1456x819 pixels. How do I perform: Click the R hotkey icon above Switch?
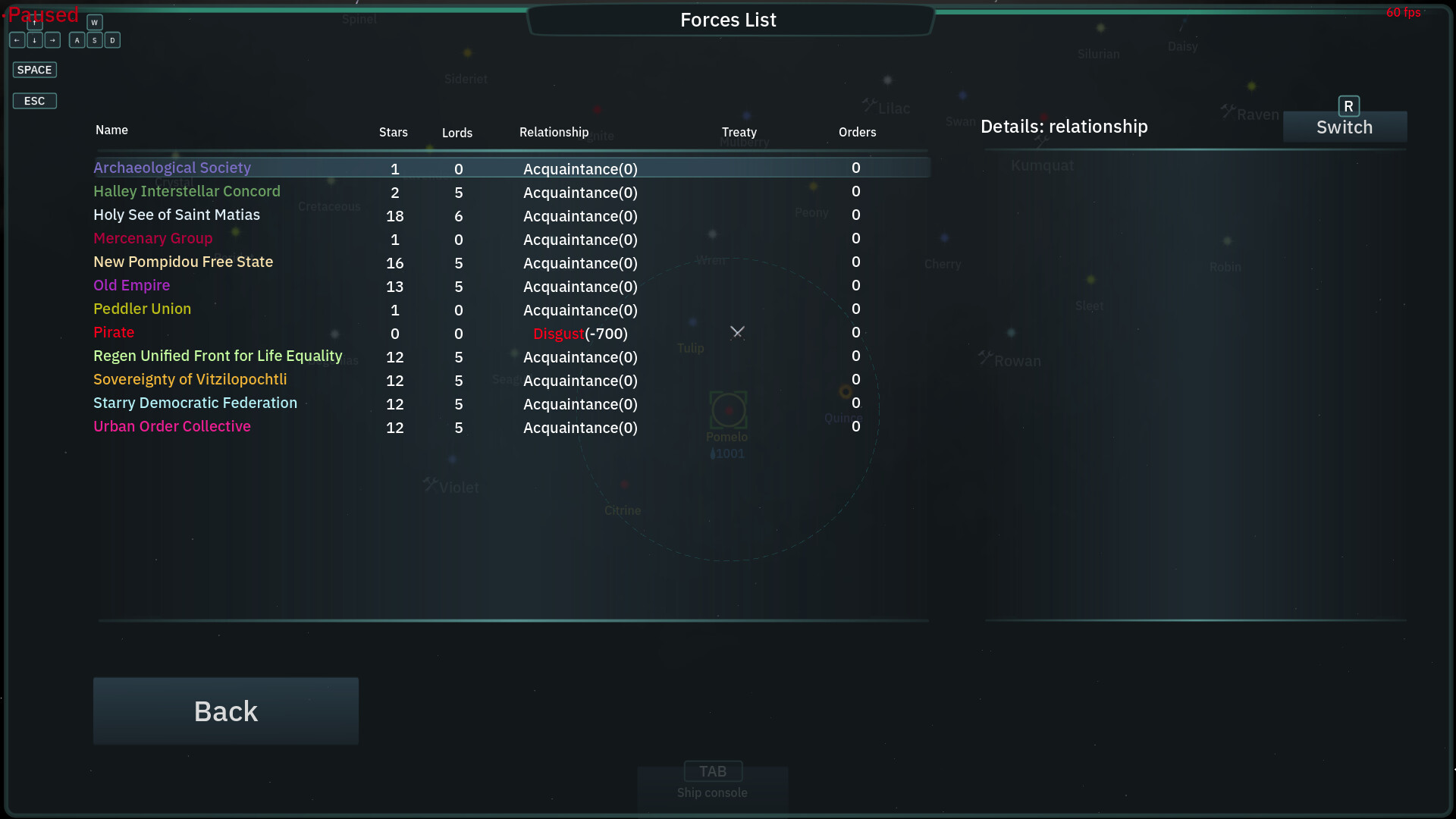click(x=1348, y=106)
